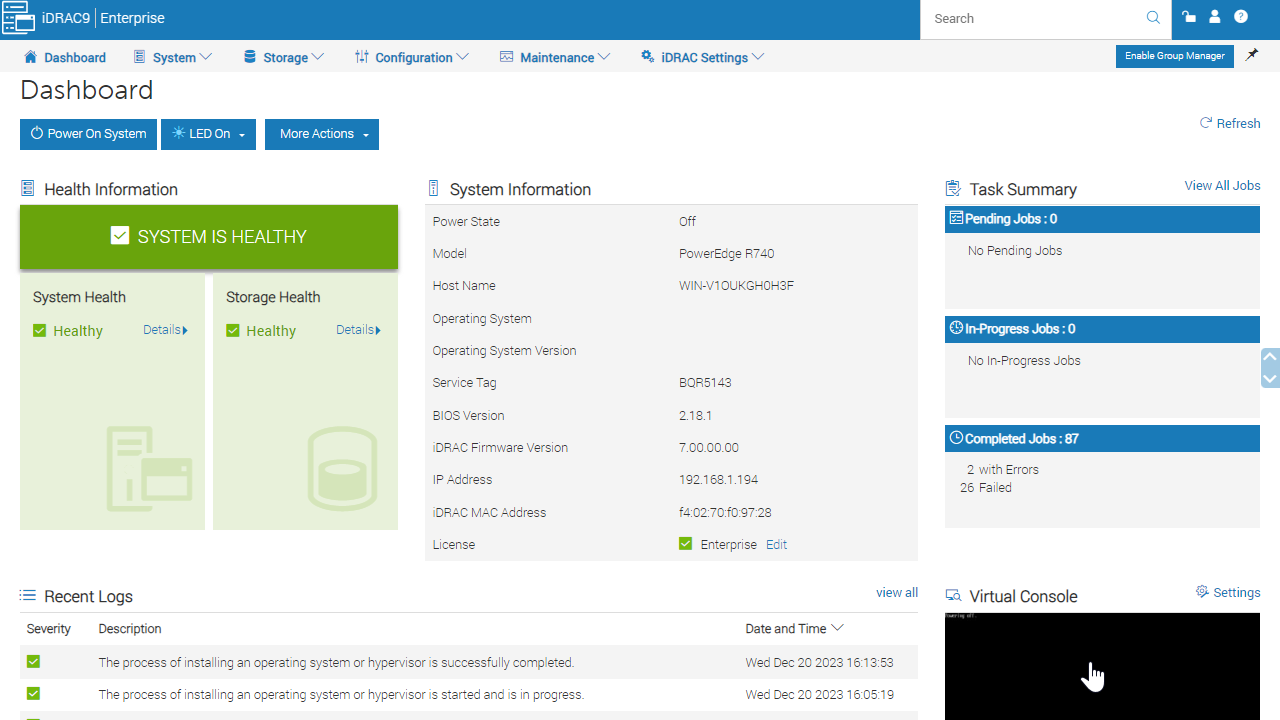1280x720 pixels.
Task: Expand the Configuration menu chevron
Action: click(462, 57)
